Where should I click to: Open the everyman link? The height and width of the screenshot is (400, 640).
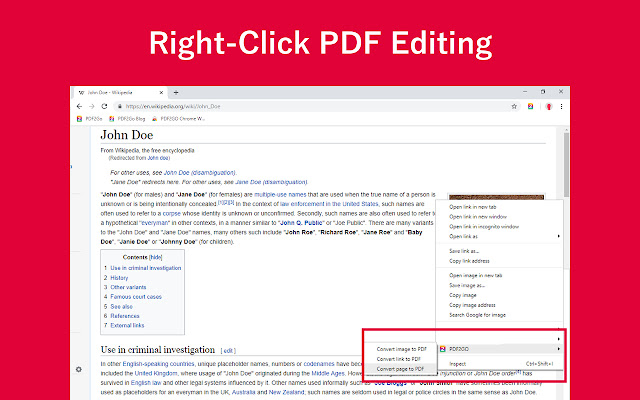coord(155,223)
